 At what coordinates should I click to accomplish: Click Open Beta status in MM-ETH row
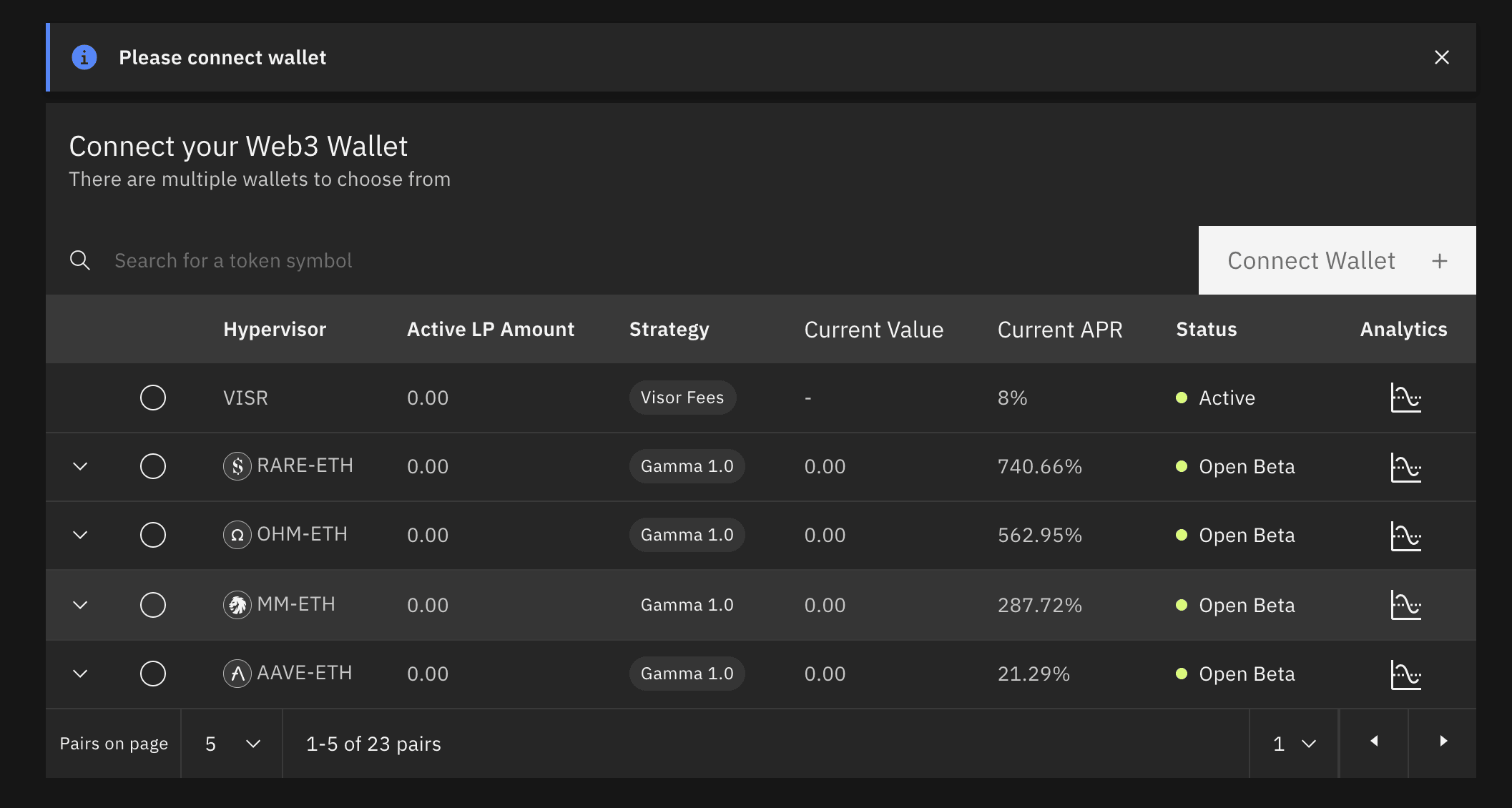point(1247,605)
